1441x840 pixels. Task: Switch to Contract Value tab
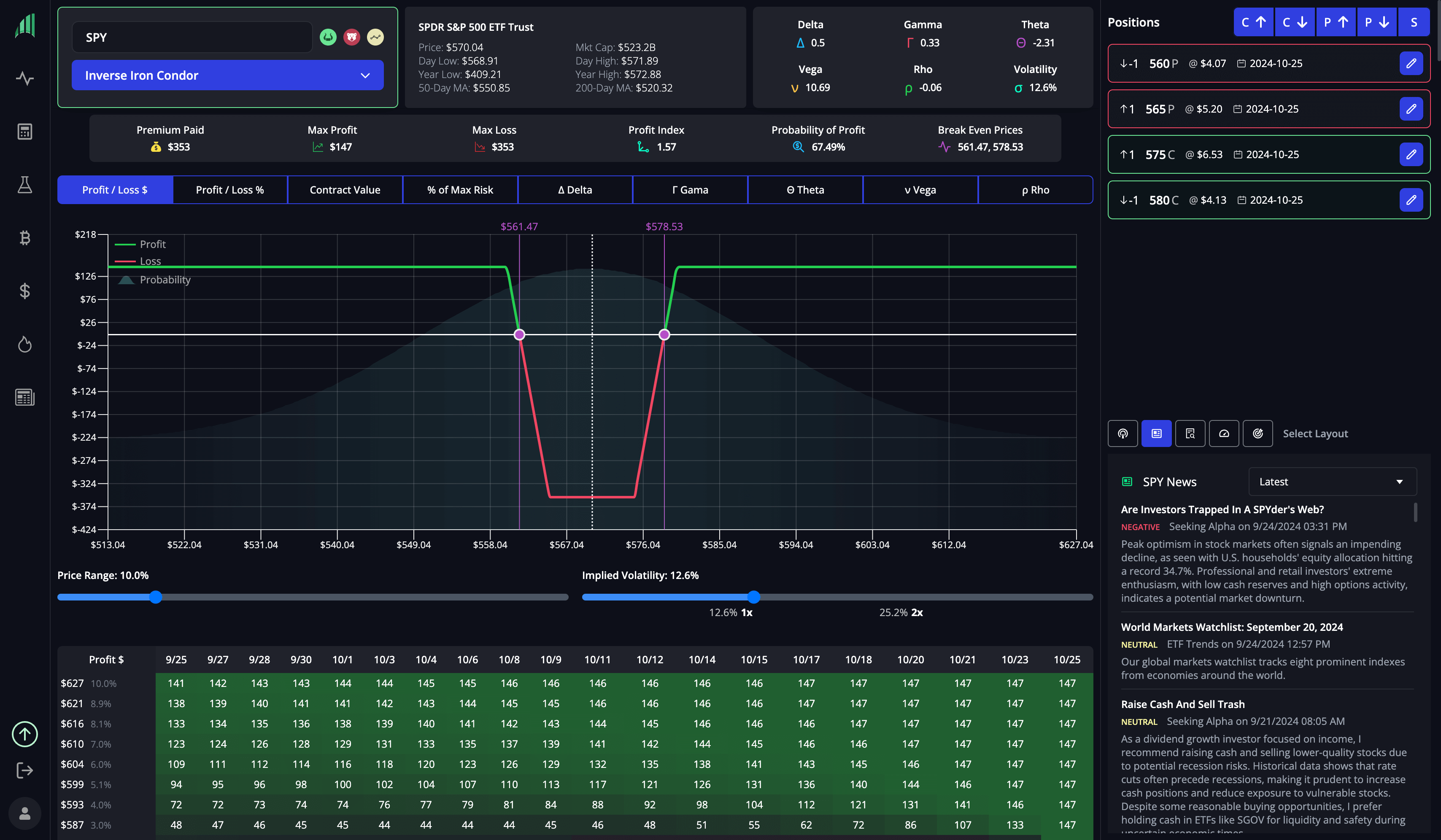[345, 190]
